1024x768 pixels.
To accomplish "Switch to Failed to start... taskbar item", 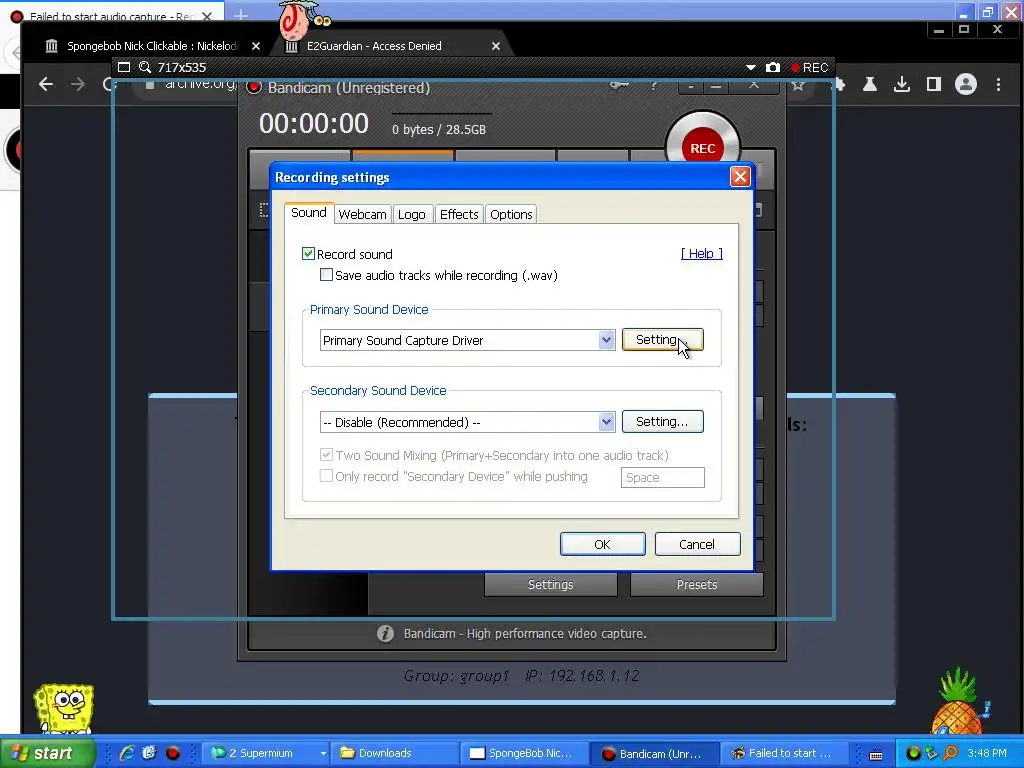I will [x=785, y=753].
